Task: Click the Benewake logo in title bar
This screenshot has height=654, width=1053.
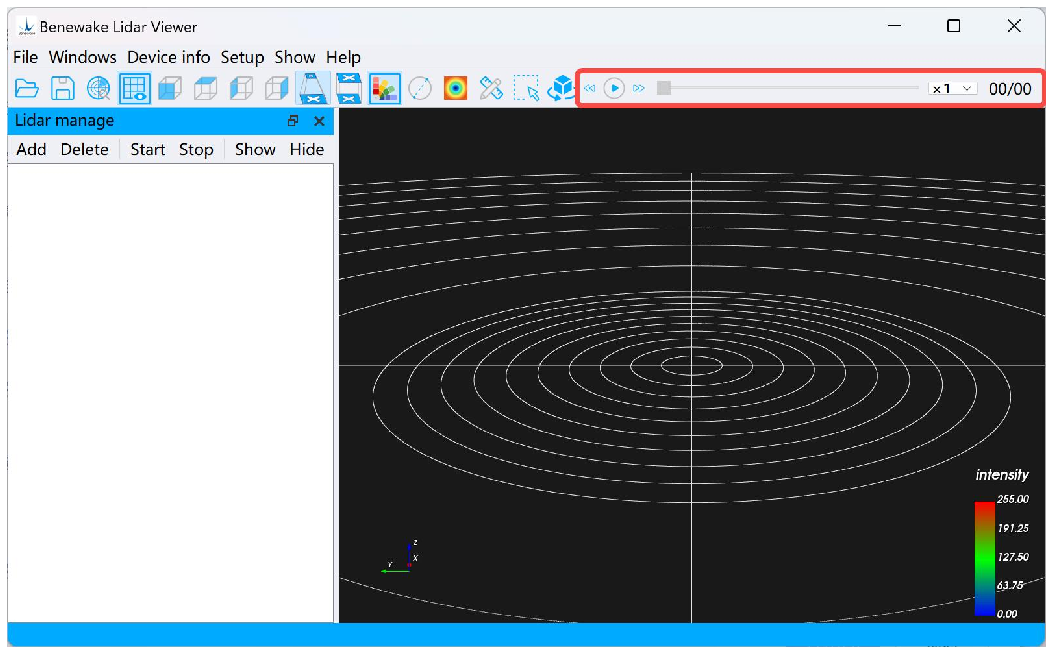Action: pyautogui.click(x=26, y=27)
